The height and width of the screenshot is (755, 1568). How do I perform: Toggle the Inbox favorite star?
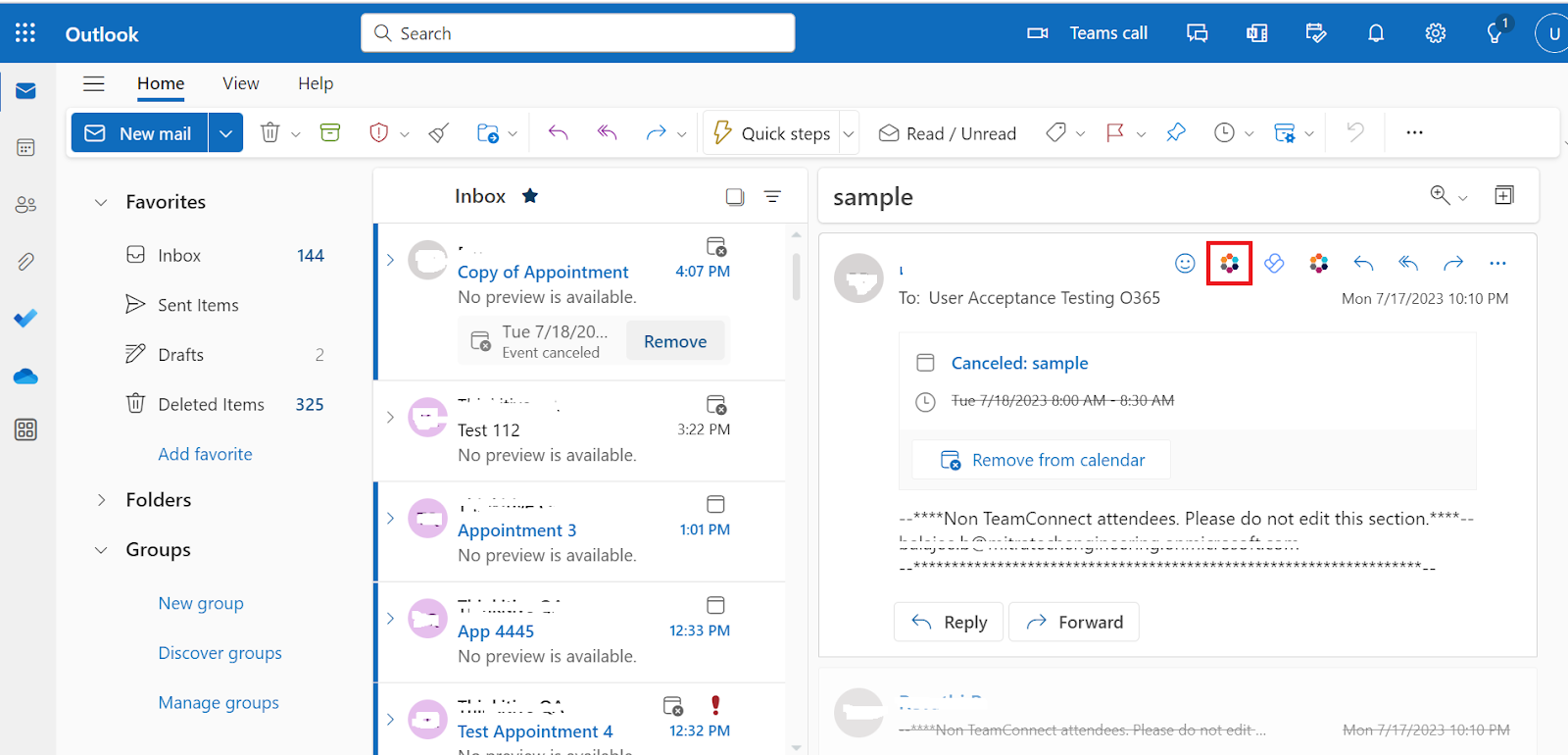coord(530,195)
